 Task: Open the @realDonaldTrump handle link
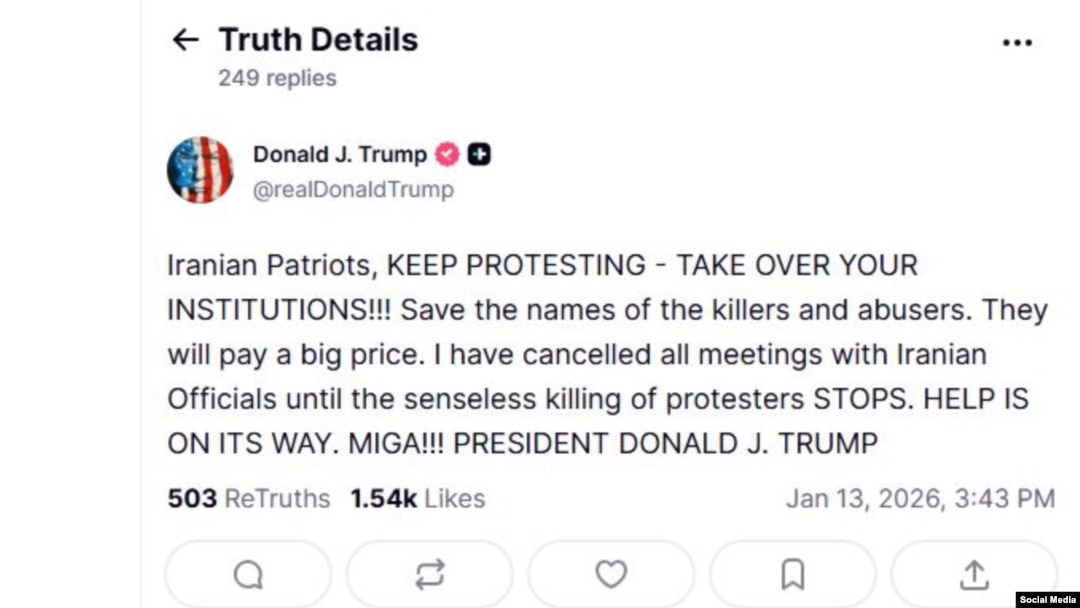pos(352,189)
